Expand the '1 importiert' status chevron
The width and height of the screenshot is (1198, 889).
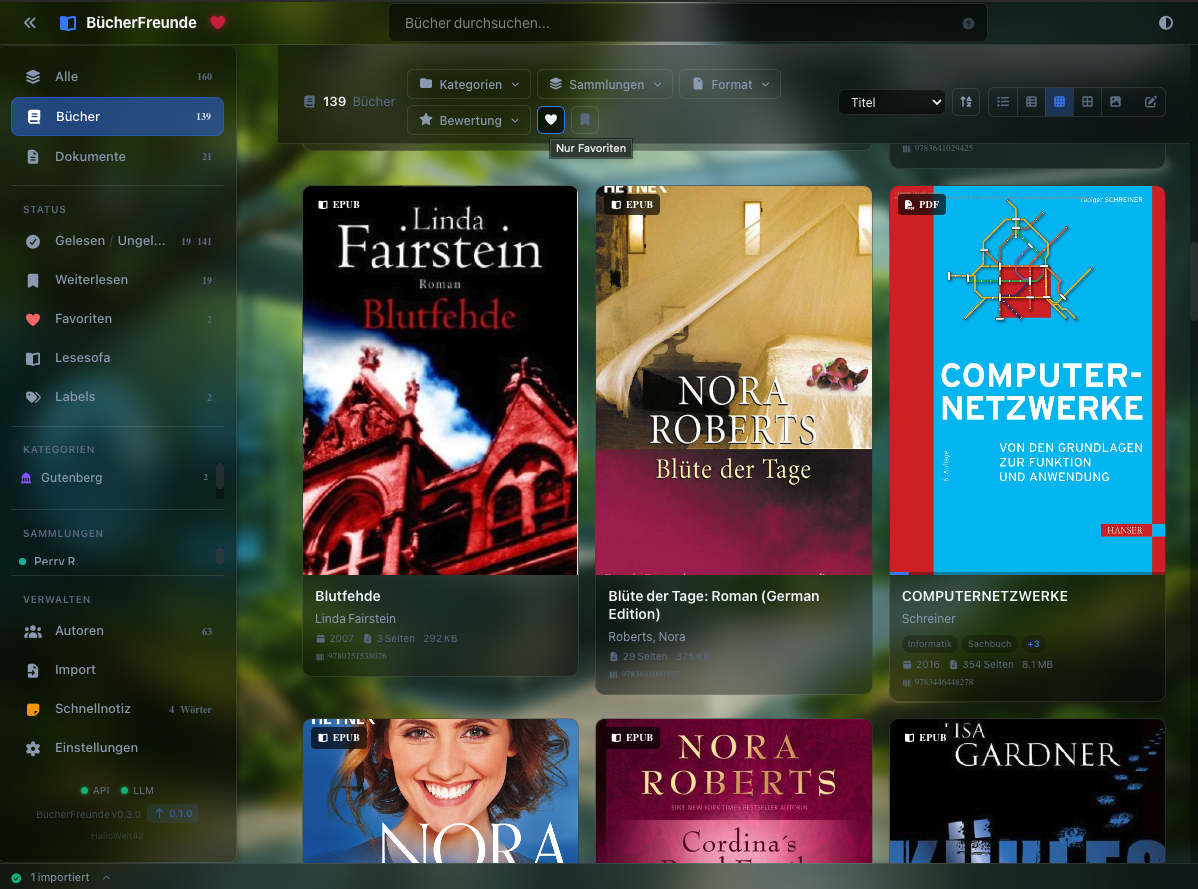click(x=106, y=878)
